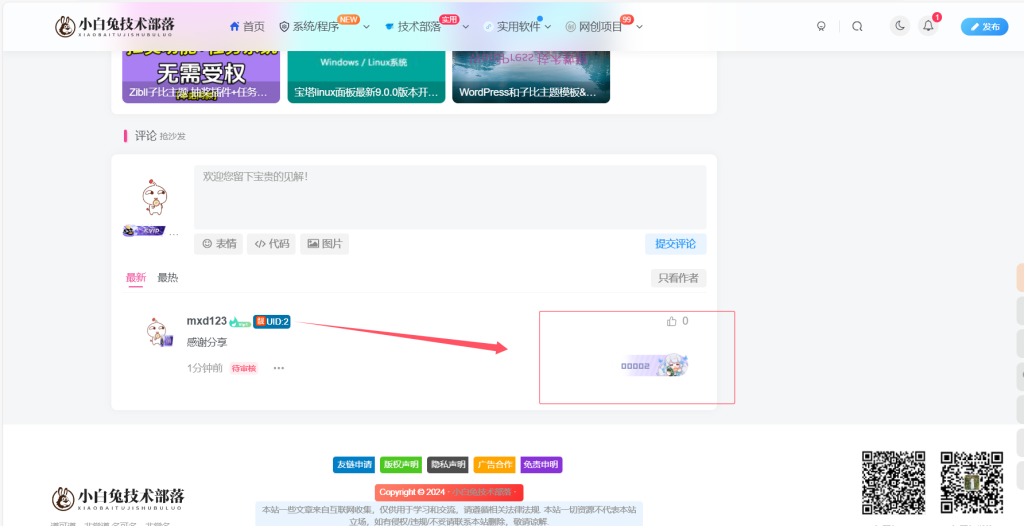Open the 网创项目 menu

pos(594,27)
